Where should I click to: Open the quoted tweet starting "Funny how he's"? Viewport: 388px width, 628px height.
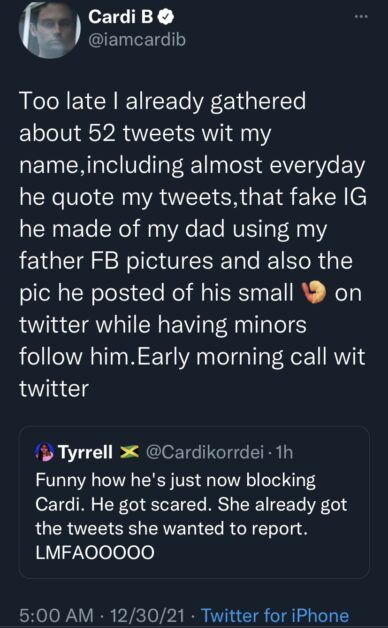(x=194, y=503)
